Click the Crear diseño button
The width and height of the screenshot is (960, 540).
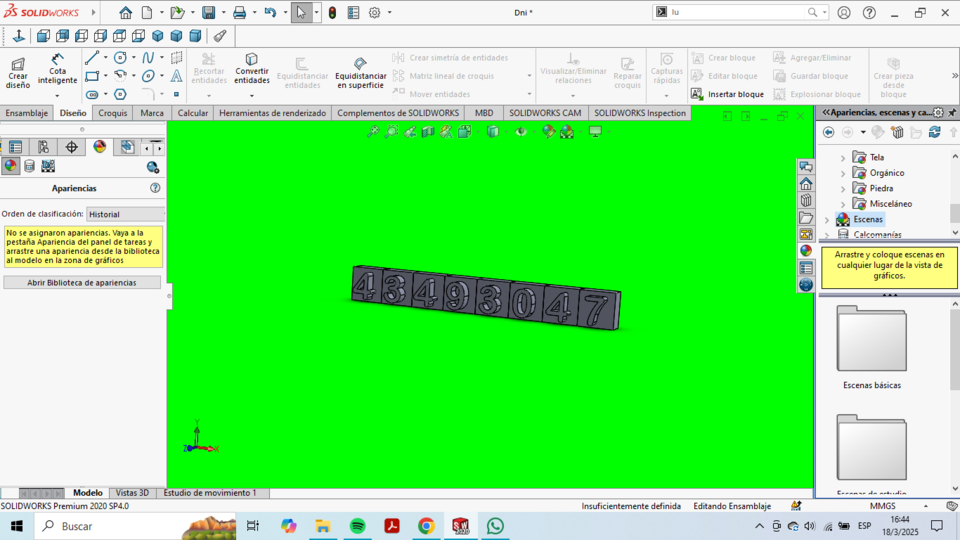pos(18,73)
